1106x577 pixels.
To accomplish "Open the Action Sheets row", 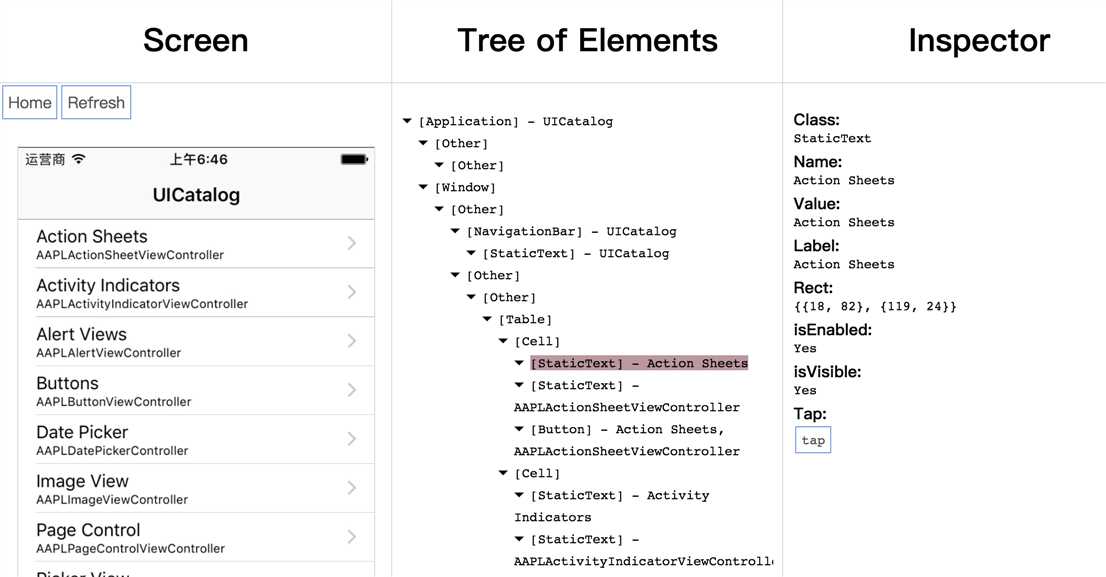I will pos(196,243).
